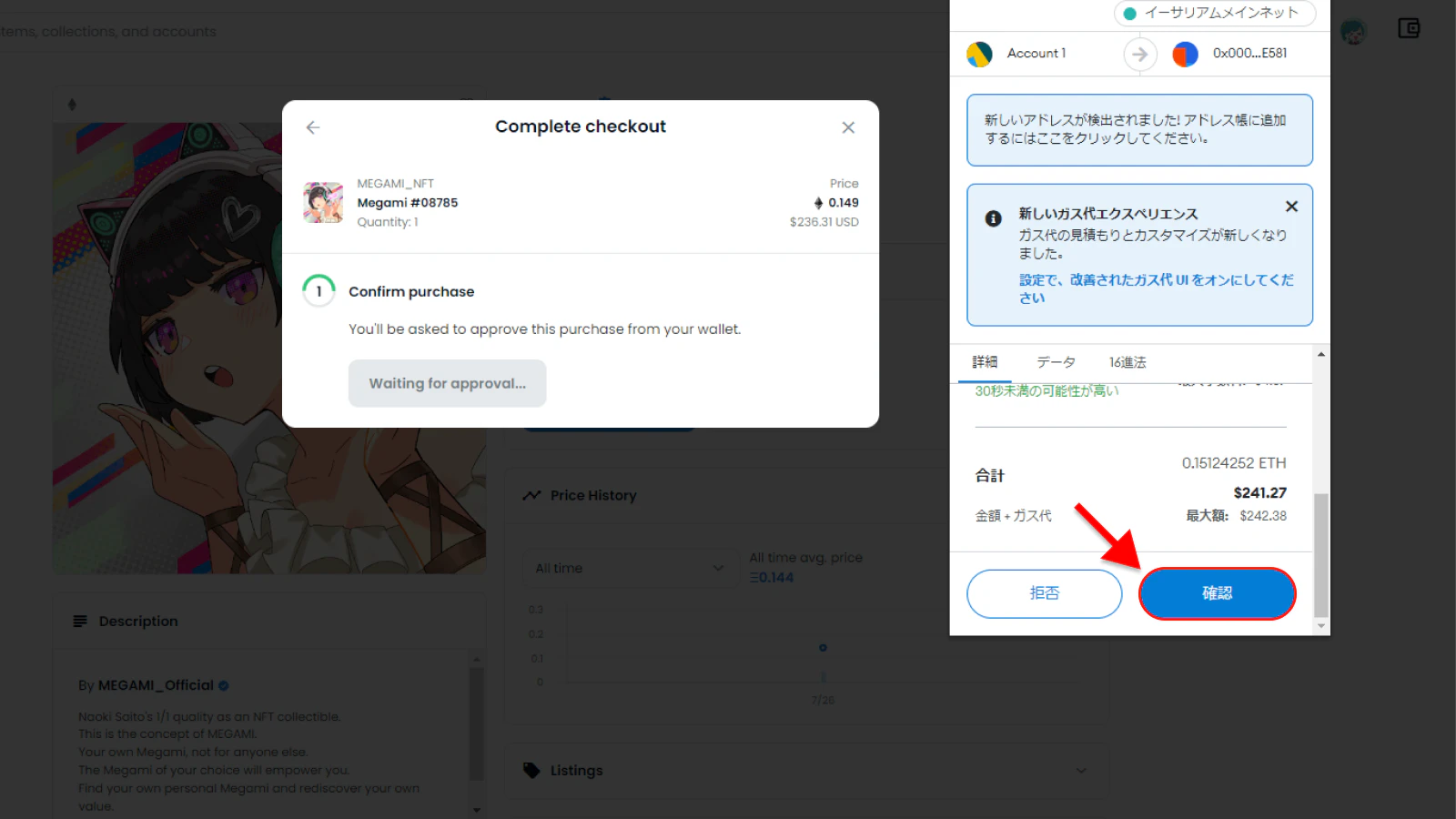Open the イーサリアムメインネット network selector
The width and height of the screenshot is (1456, 819).
click(x=1214, y=14)
